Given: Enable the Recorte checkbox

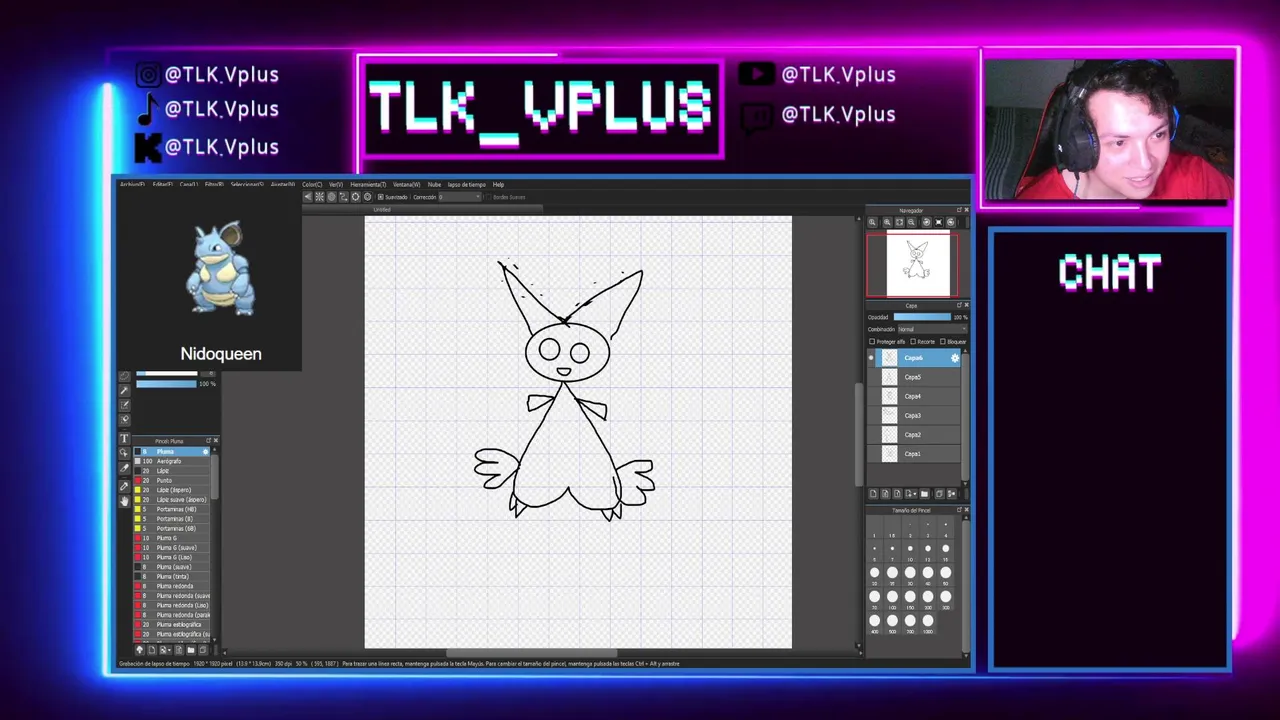Looking at the screenshot, I should tap(913, 342).
